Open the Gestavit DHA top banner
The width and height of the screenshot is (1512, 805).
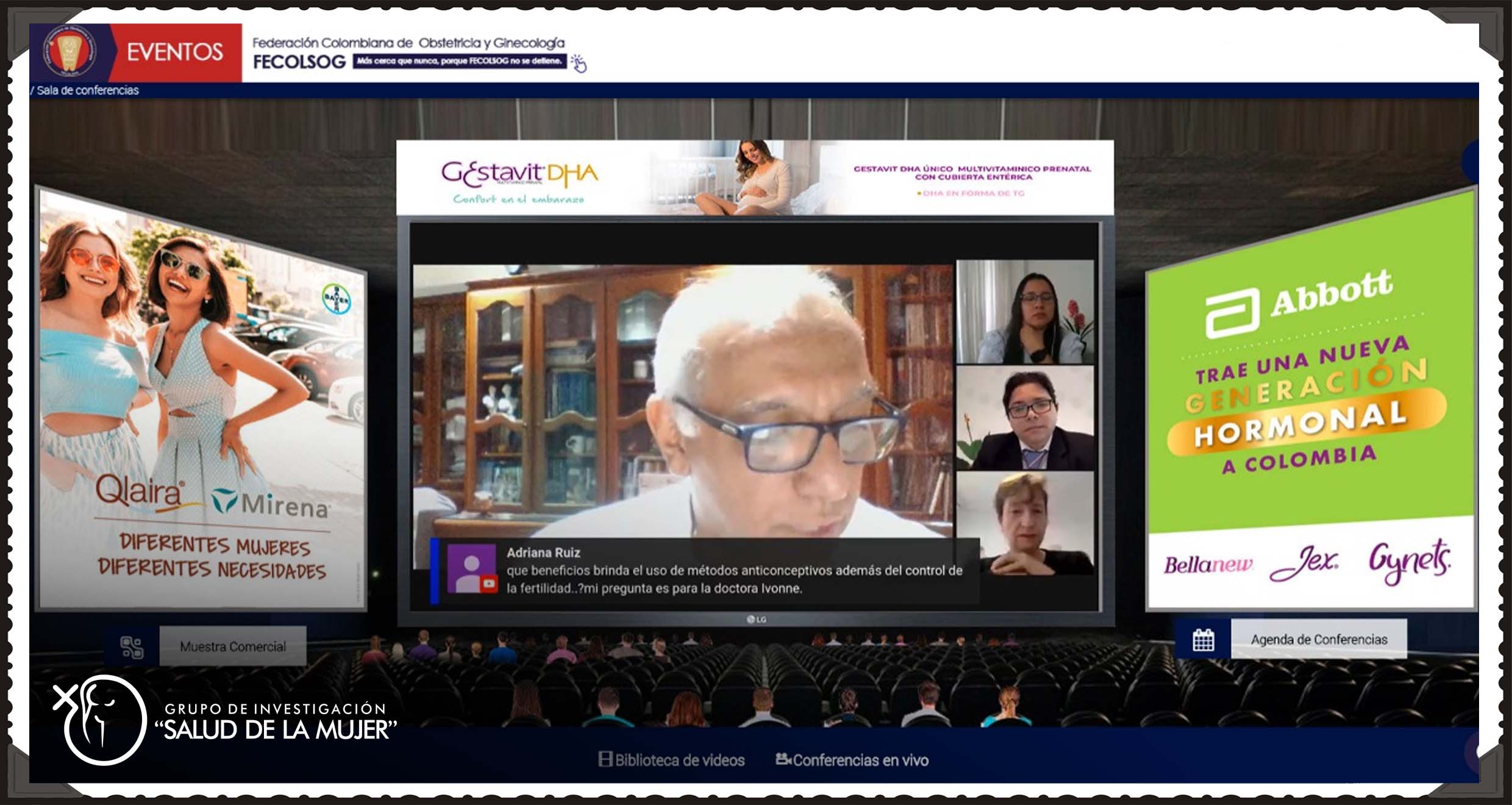coord(754,177)
